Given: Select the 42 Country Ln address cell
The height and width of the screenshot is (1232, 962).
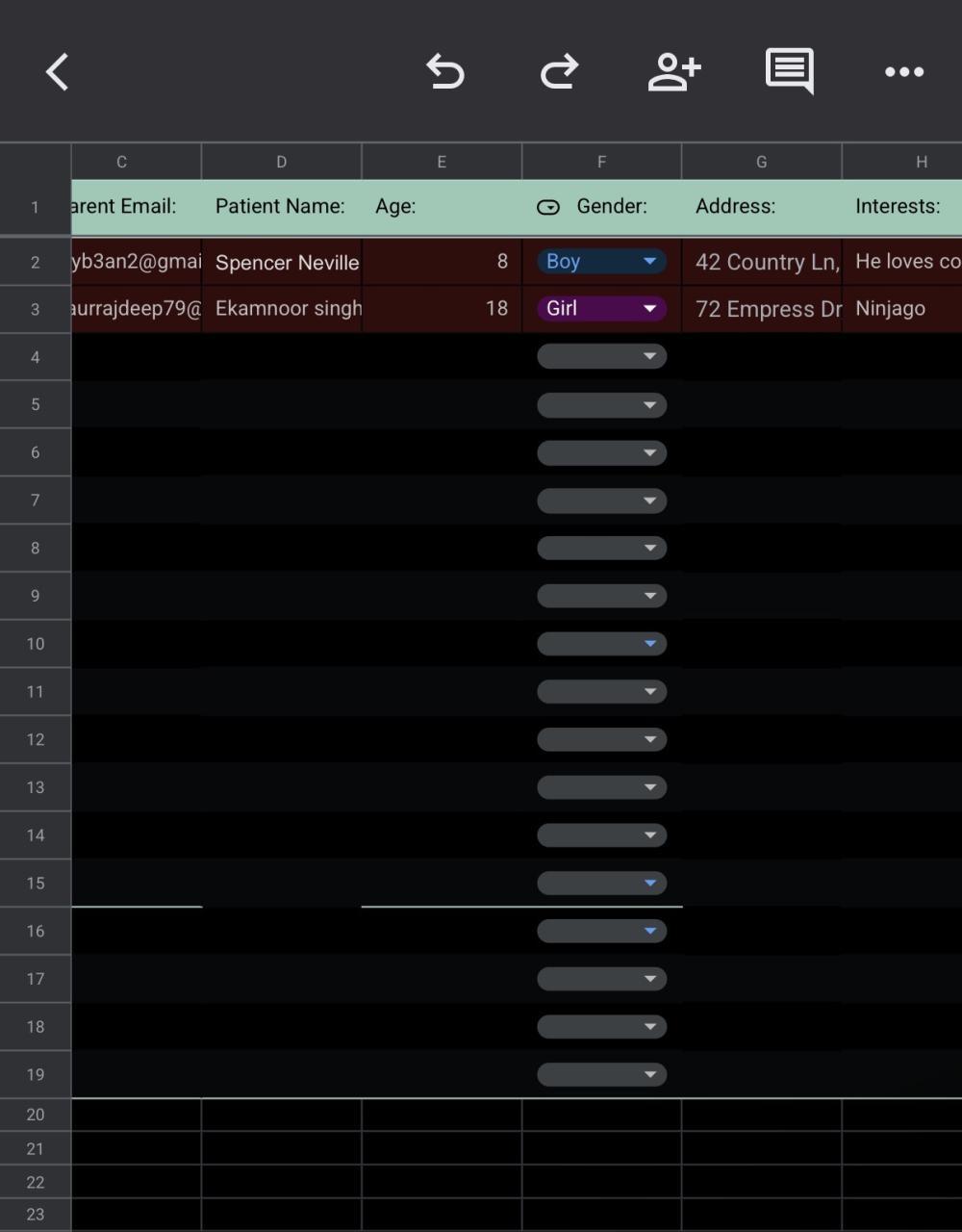Looking at the screenshot, I should 762,262.
